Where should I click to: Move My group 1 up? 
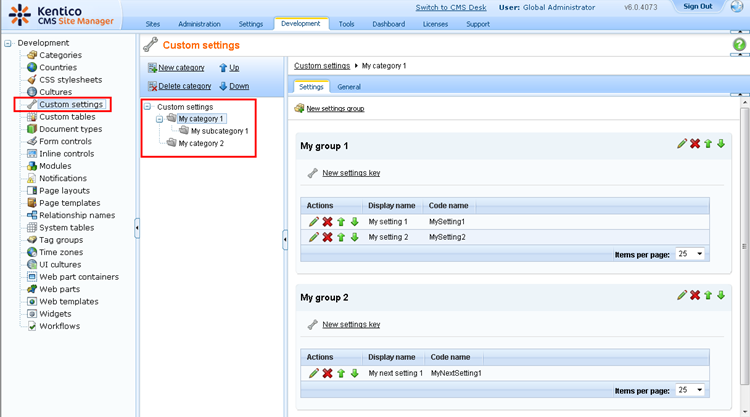click(708, 143)
